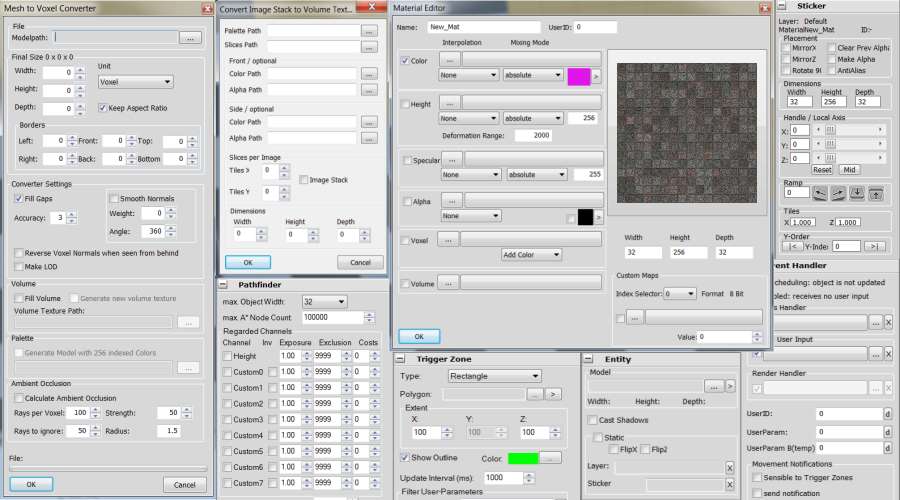This screenshot has height=500, width=900.
Task: Enable the Height channel in Pathfinder
Action: [227, 356]
